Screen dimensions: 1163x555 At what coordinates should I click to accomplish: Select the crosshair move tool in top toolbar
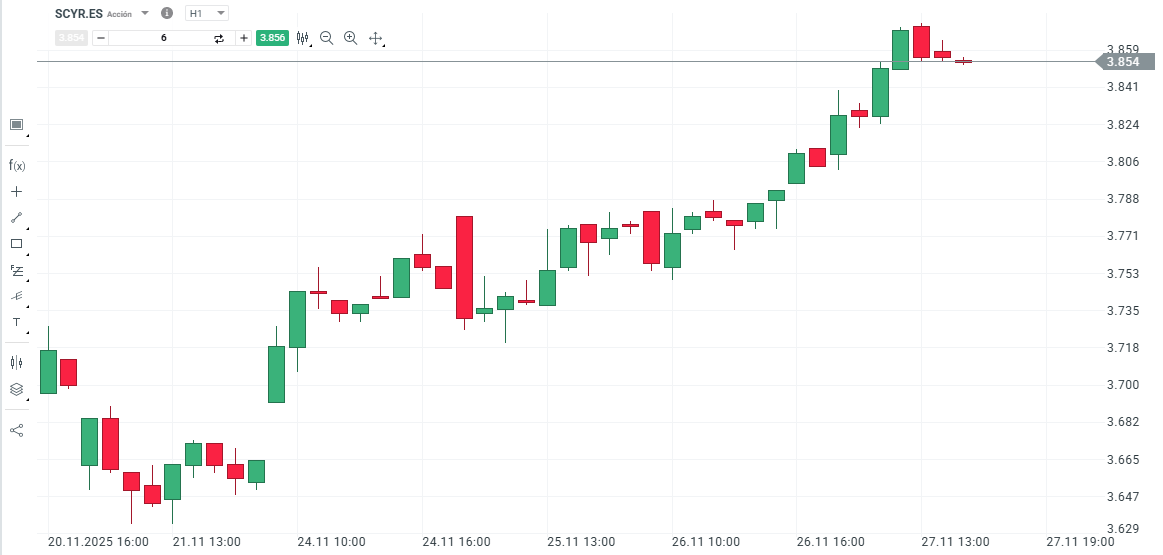[x=376, y=38]
